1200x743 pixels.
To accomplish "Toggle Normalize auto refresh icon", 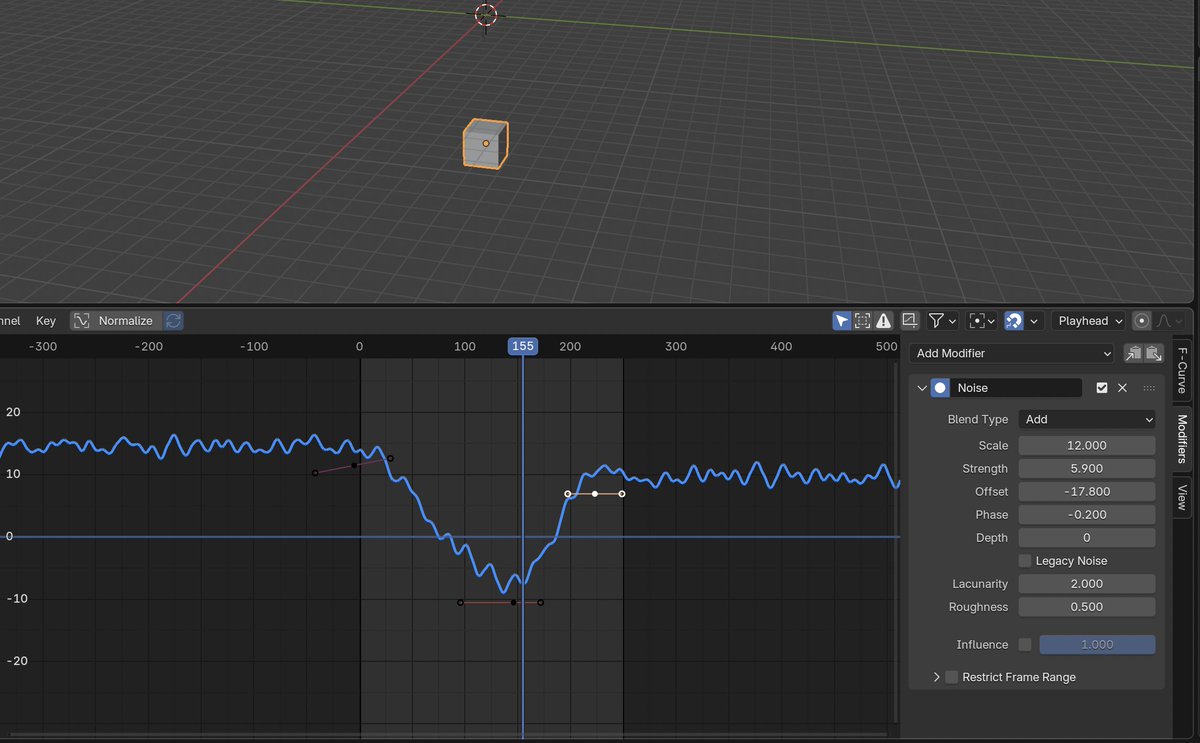I will (173, 321).
